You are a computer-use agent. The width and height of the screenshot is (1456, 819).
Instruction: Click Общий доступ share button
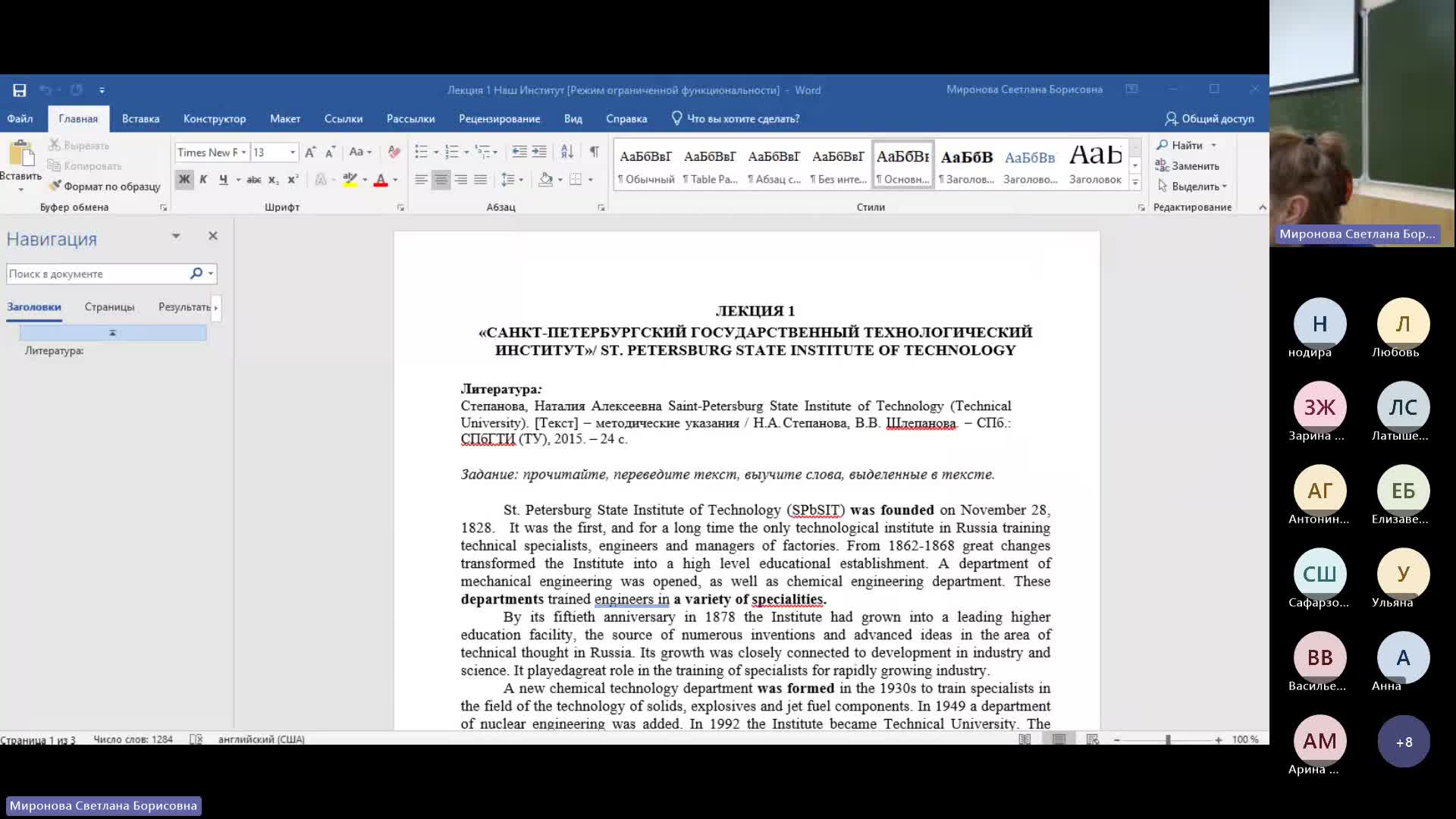pyautogui.click(x=1210, y=119)
